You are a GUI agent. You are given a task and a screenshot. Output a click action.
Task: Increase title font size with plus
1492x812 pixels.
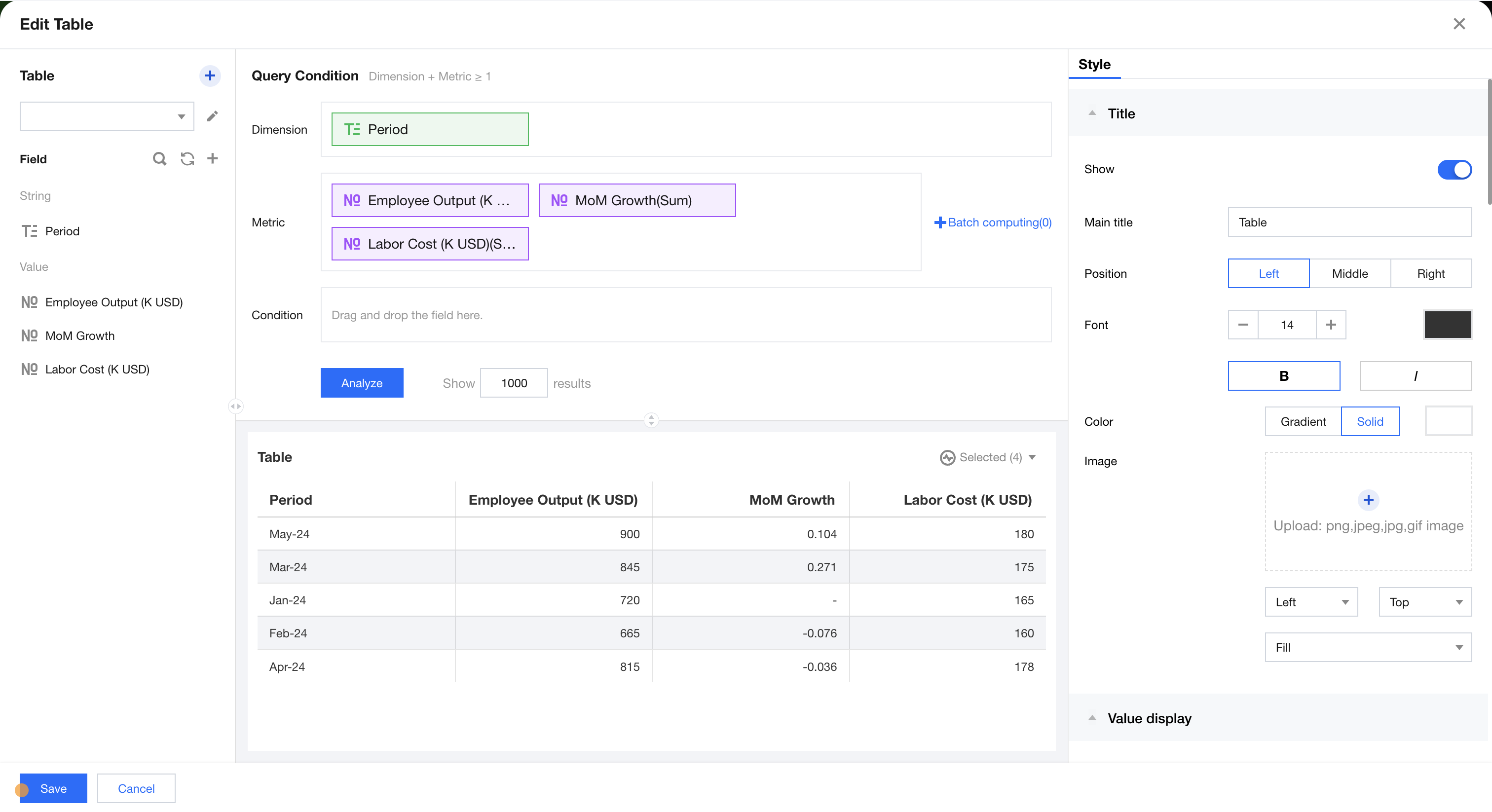(1331, 325)
